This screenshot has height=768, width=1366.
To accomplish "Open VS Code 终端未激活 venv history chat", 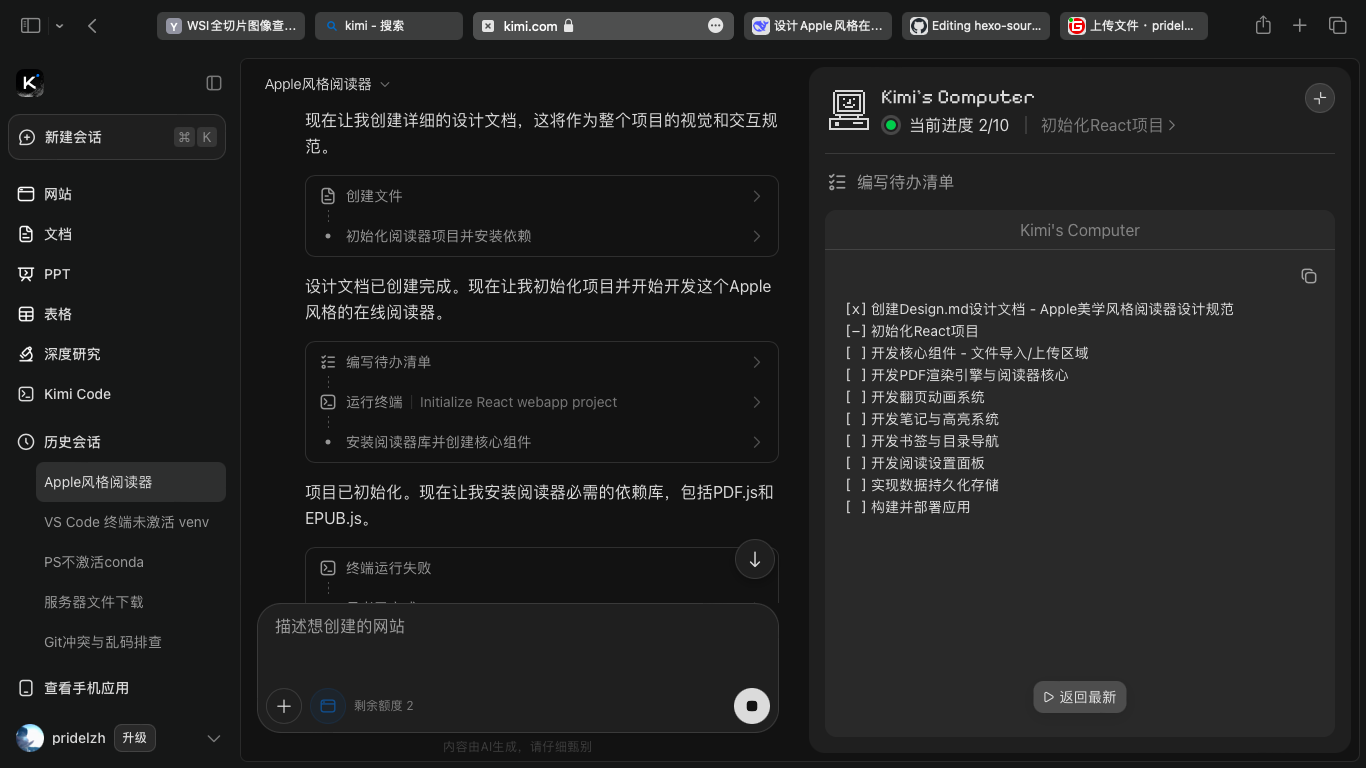I will tap(126, 522).
